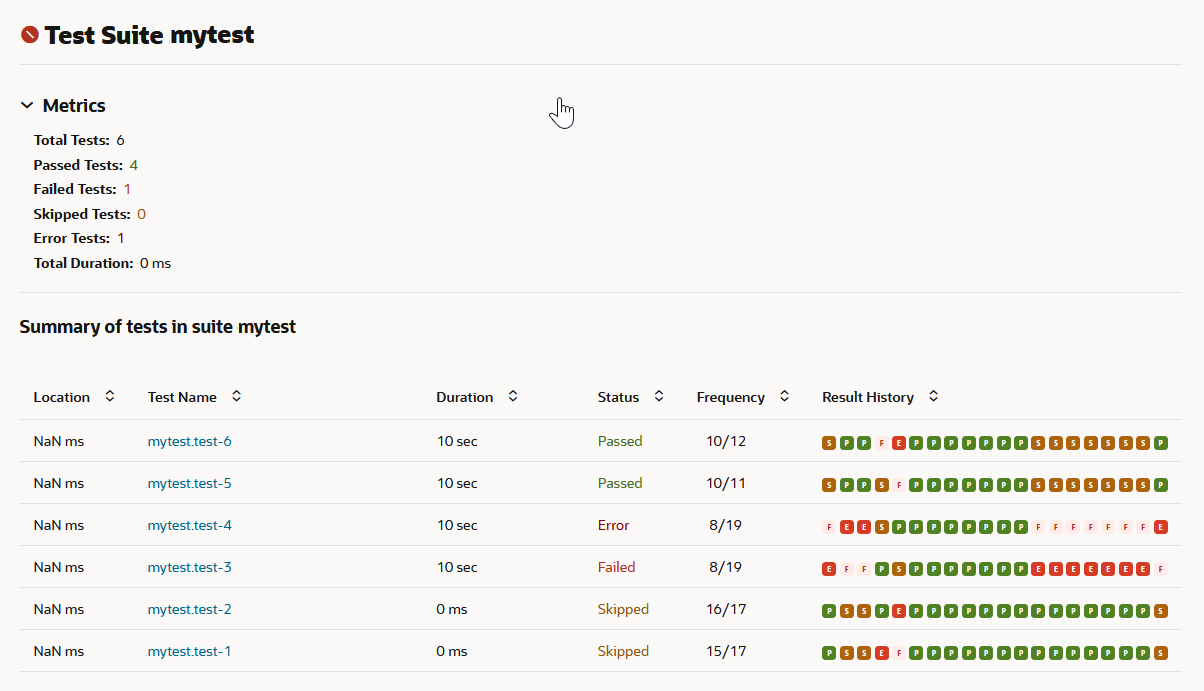Click the 10/12 frequency value

point(726,441)
